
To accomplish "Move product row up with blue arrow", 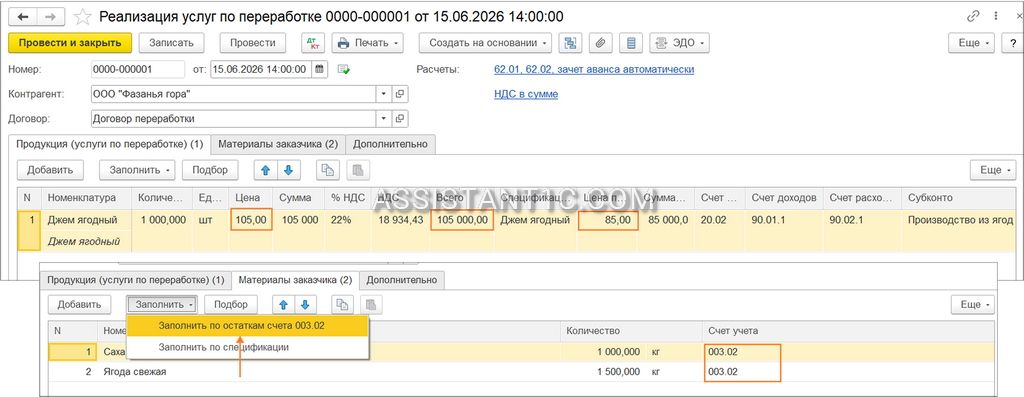I will pyautogui.click(x=264, y=170).
